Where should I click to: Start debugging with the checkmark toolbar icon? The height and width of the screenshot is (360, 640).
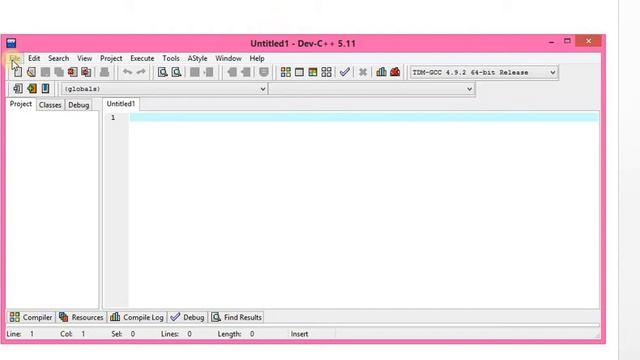(x=344, y=72)
